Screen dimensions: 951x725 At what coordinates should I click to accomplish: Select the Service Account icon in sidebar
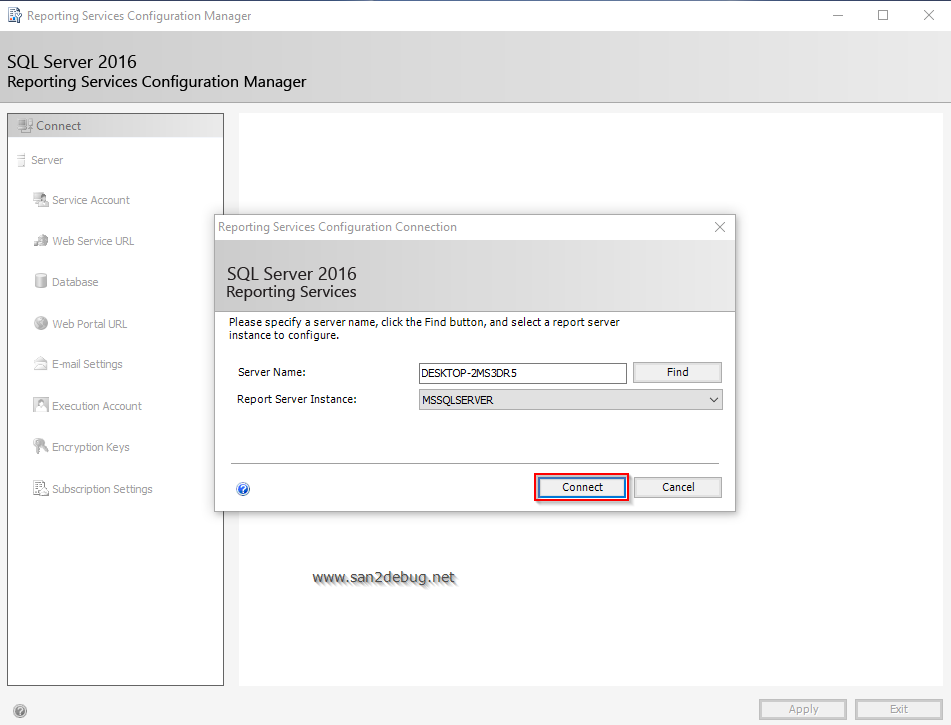pos(41,199)
